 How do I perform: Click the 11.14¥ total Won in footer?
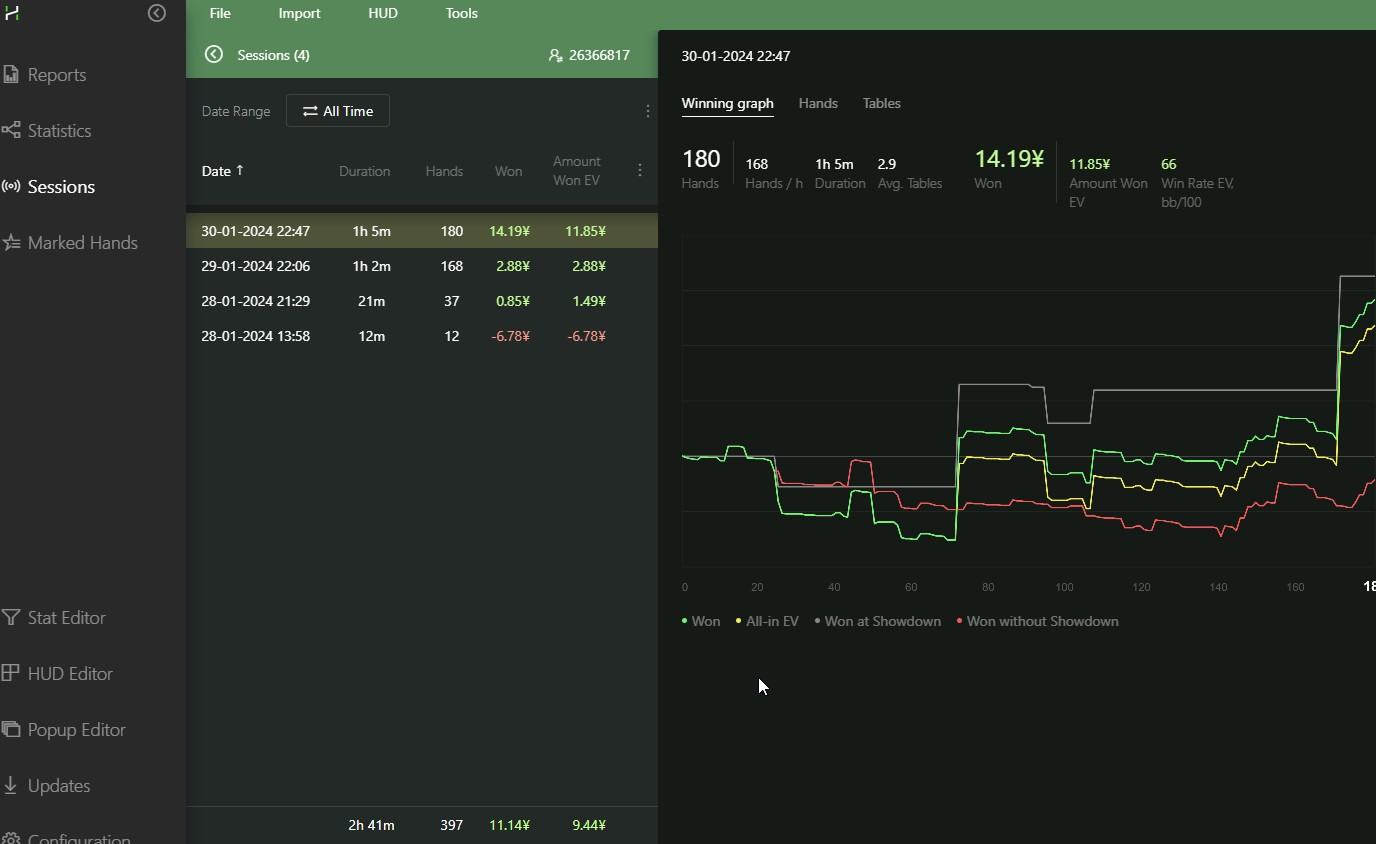pyautogui.click(x=510, y=825)
